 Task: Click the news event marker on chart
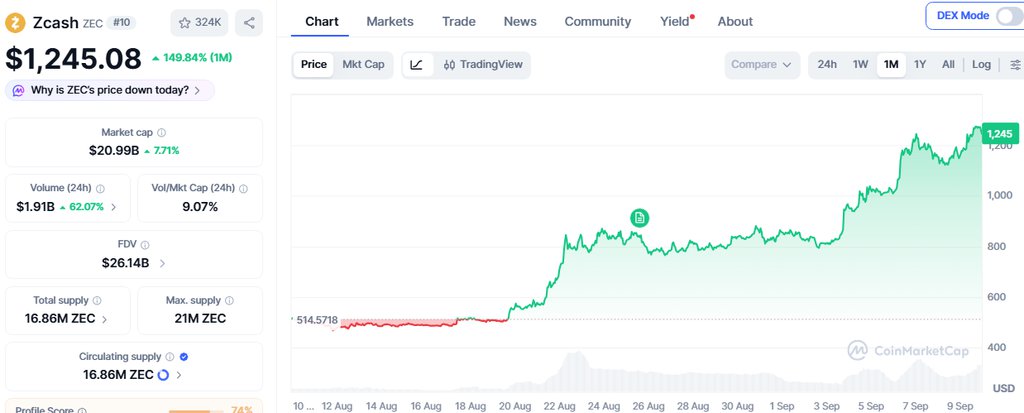click(x=639, y=218)
